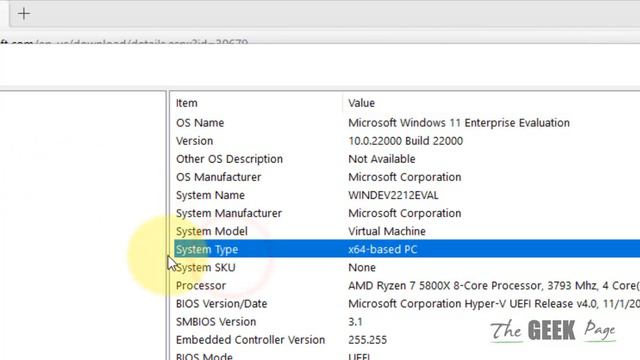The width and height of the screenshot is (640, 360).
Task: Select the WINDEV2212EVAL value
Action: [x=393, y=195]
